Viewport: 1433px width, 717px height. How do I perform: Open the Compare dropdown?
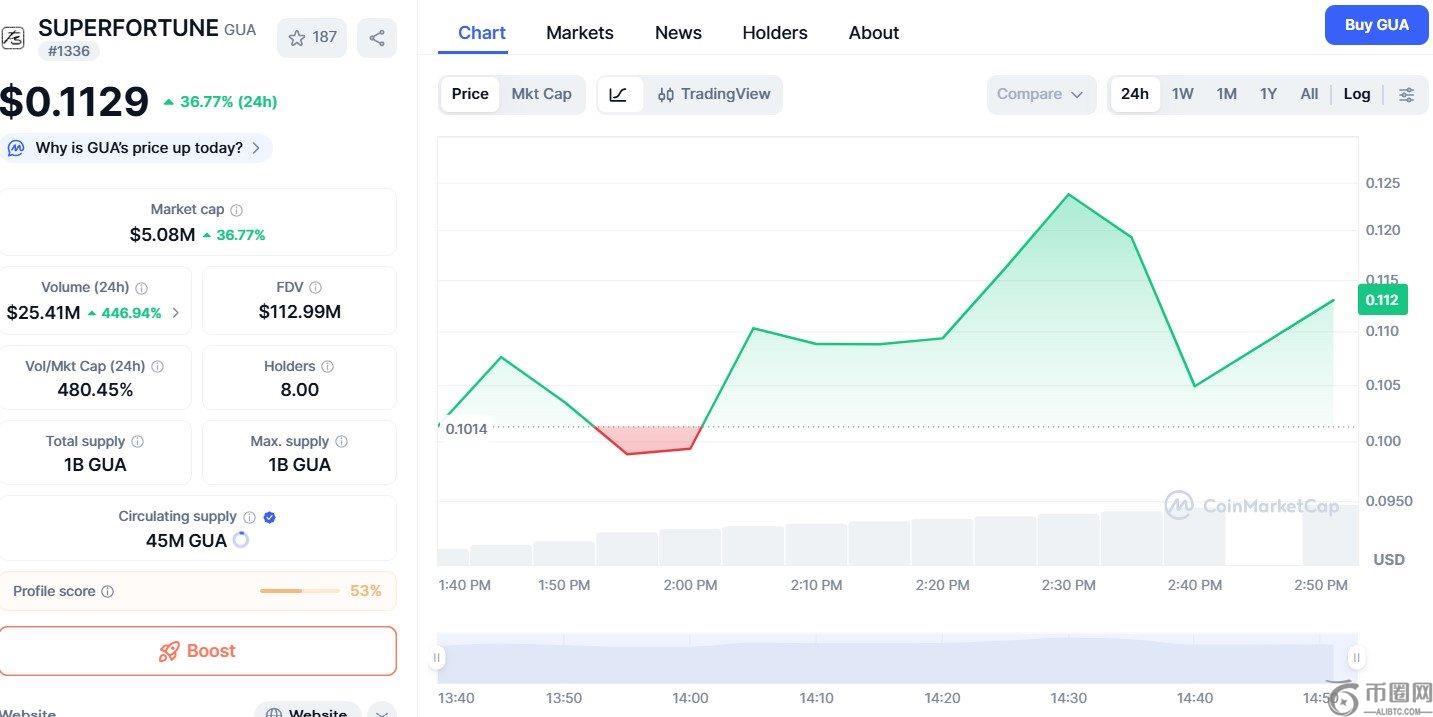pos(1040,95)
